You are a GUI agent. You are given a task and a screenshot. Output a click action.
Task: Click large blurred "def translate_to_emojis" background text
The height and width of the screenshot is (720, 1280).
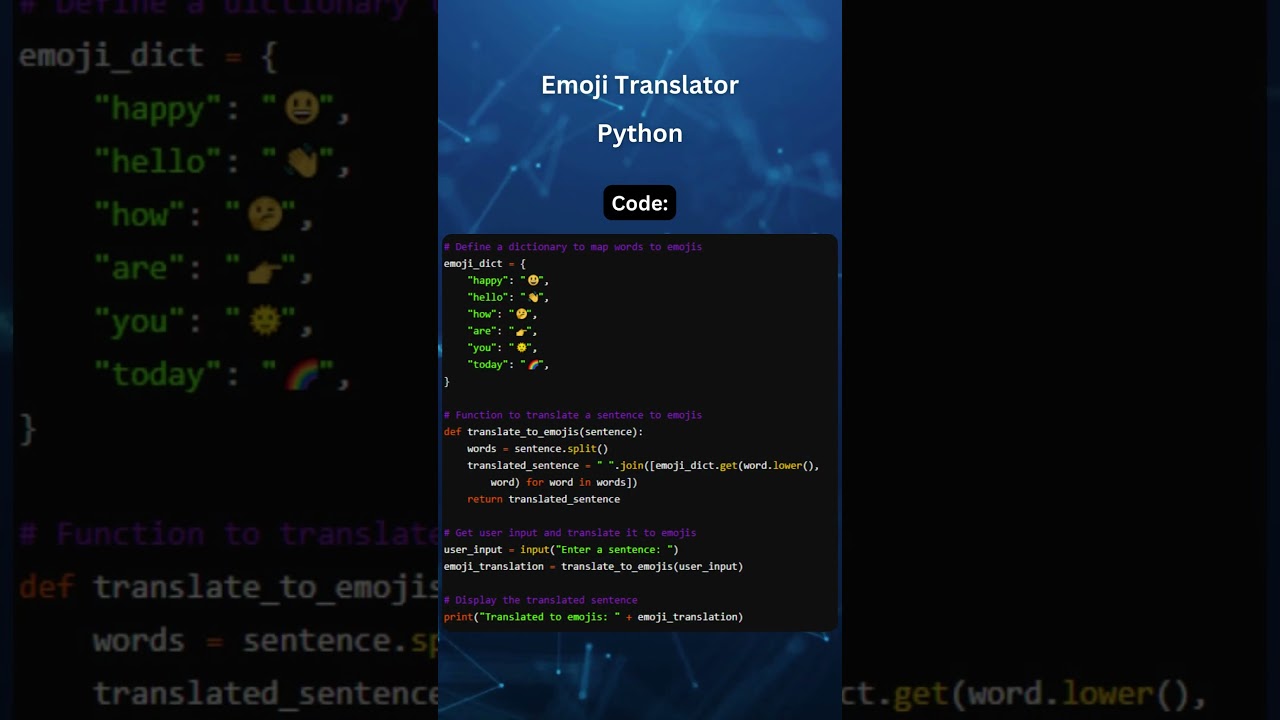click(x=229, y=587)
